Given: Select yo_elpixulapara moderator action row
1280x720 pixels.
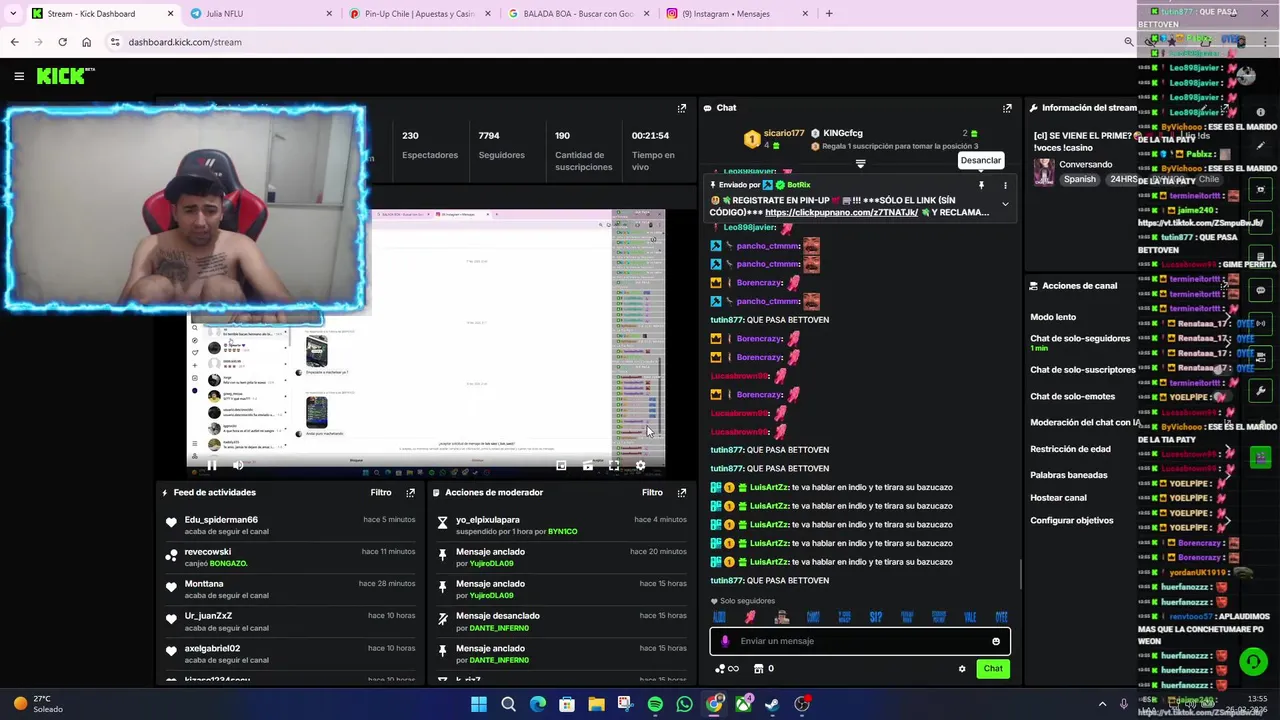Looking at the screenshot, I should pos(561,525).
